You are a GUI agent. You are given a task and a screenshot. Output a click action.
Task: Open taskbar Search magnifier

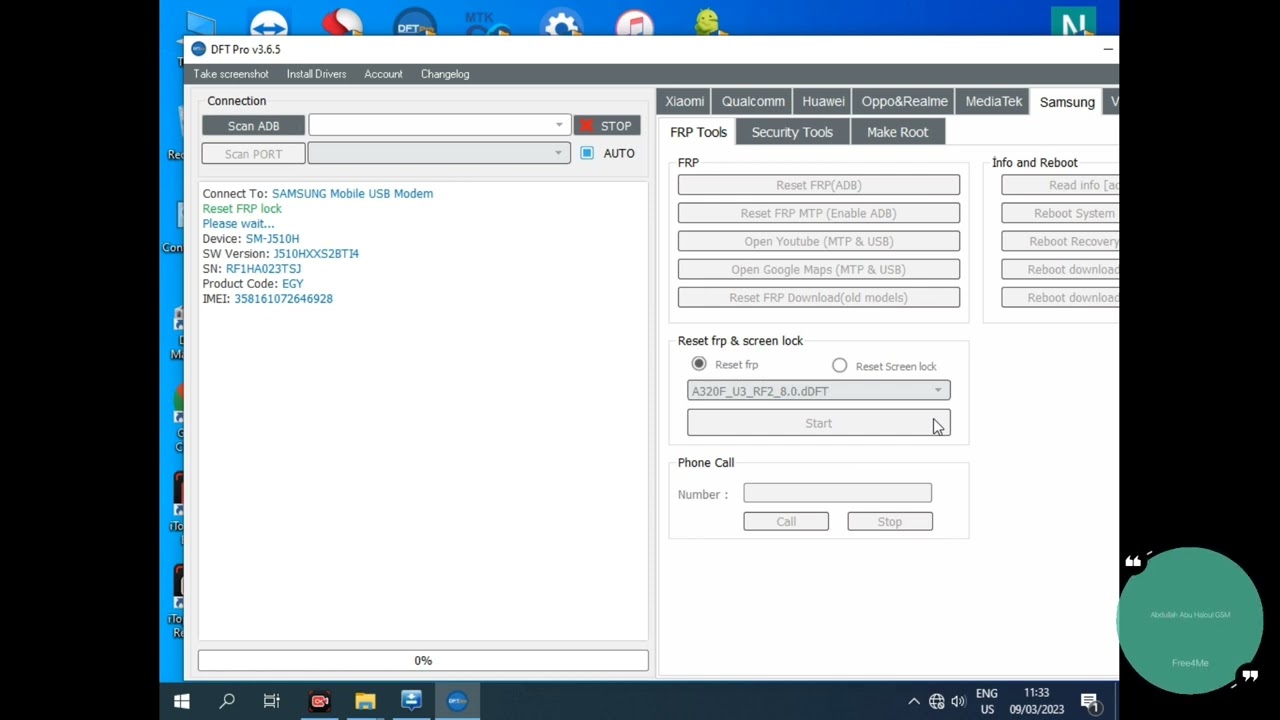point(227,701)
